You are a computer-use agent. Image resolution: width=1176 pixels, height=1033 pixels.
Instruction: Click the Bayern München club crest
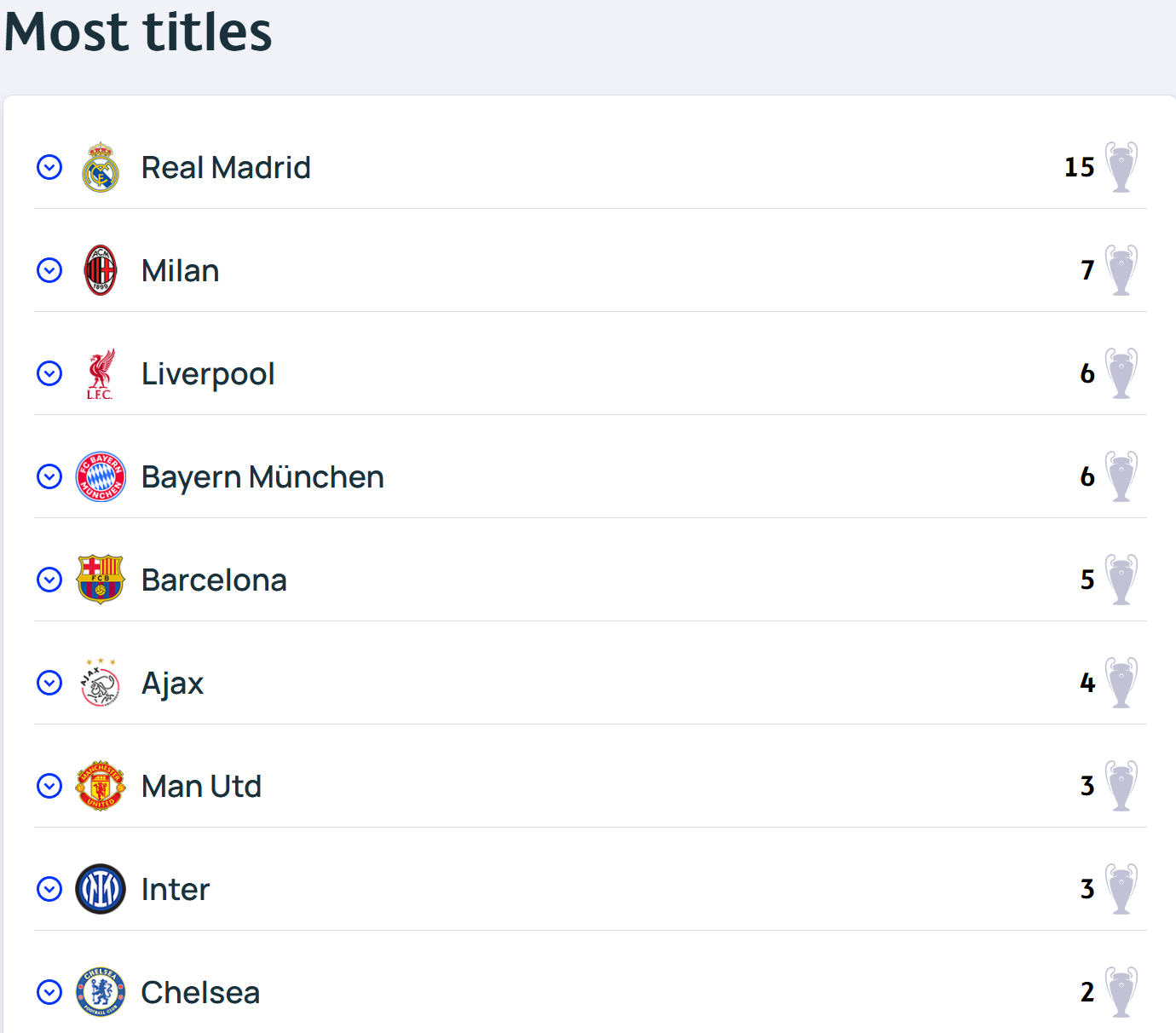coord(101,476)
